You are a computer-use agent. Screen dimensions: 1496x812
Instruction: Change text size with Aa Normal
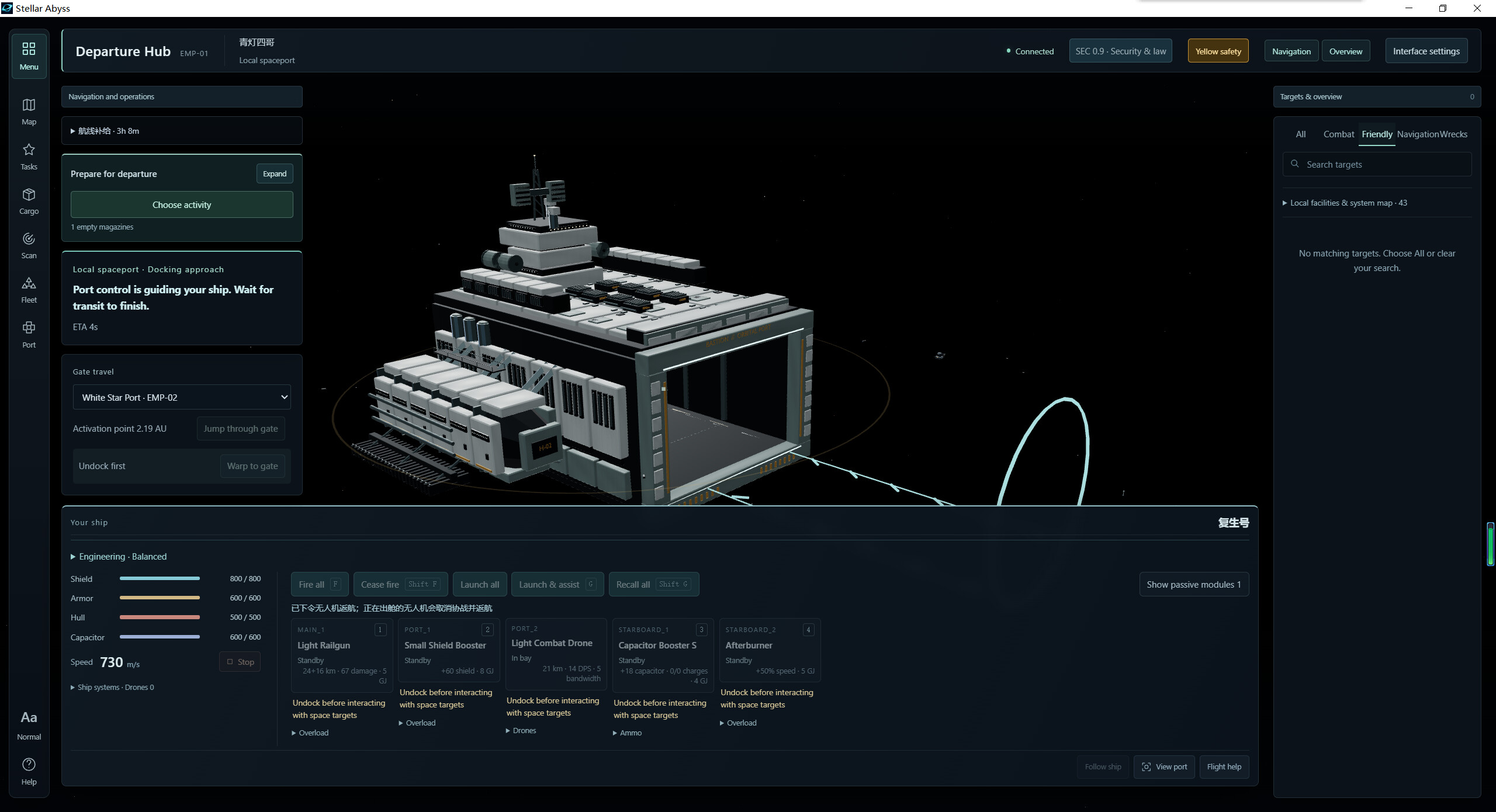pos(29,724)
